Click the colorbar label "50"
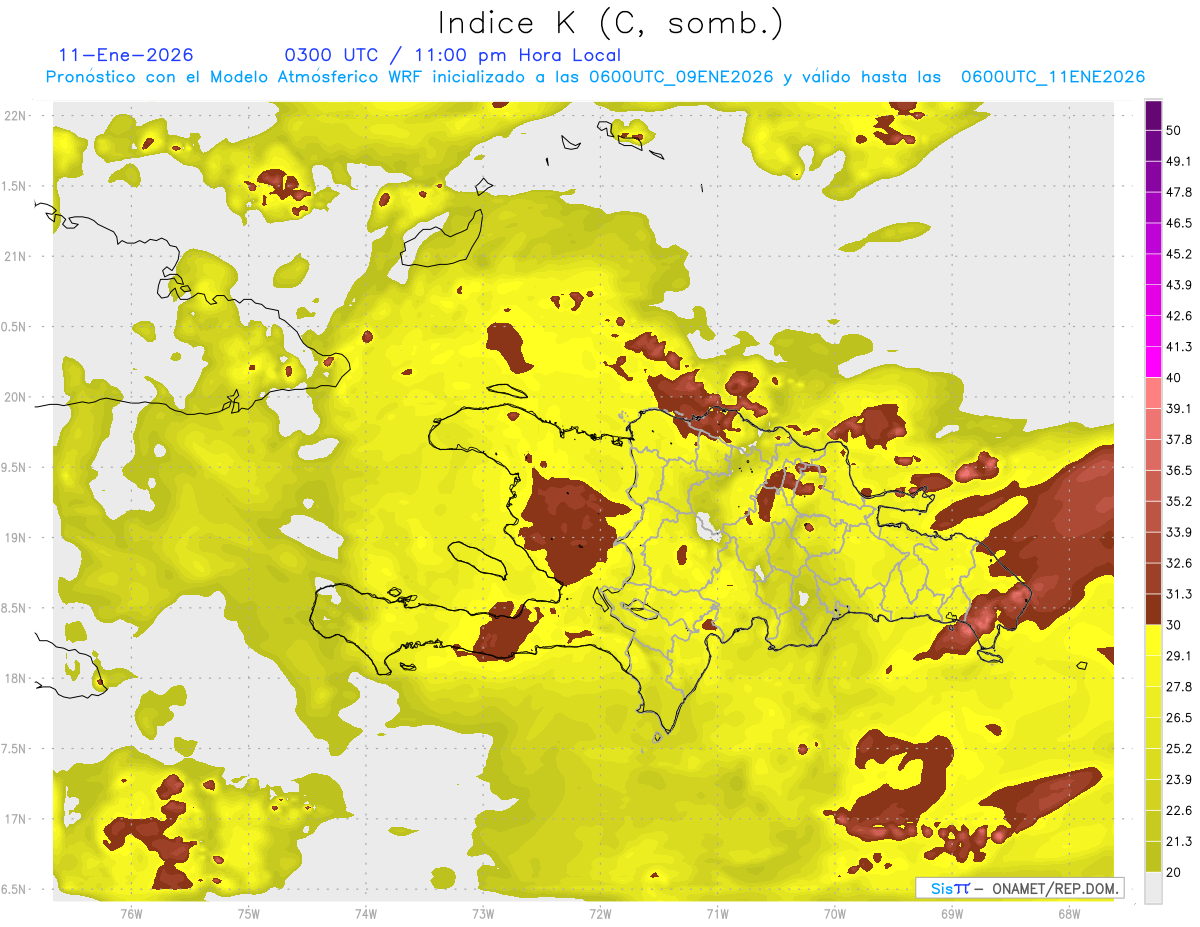Screen dimensions: 1200x927 point(1174,131)
